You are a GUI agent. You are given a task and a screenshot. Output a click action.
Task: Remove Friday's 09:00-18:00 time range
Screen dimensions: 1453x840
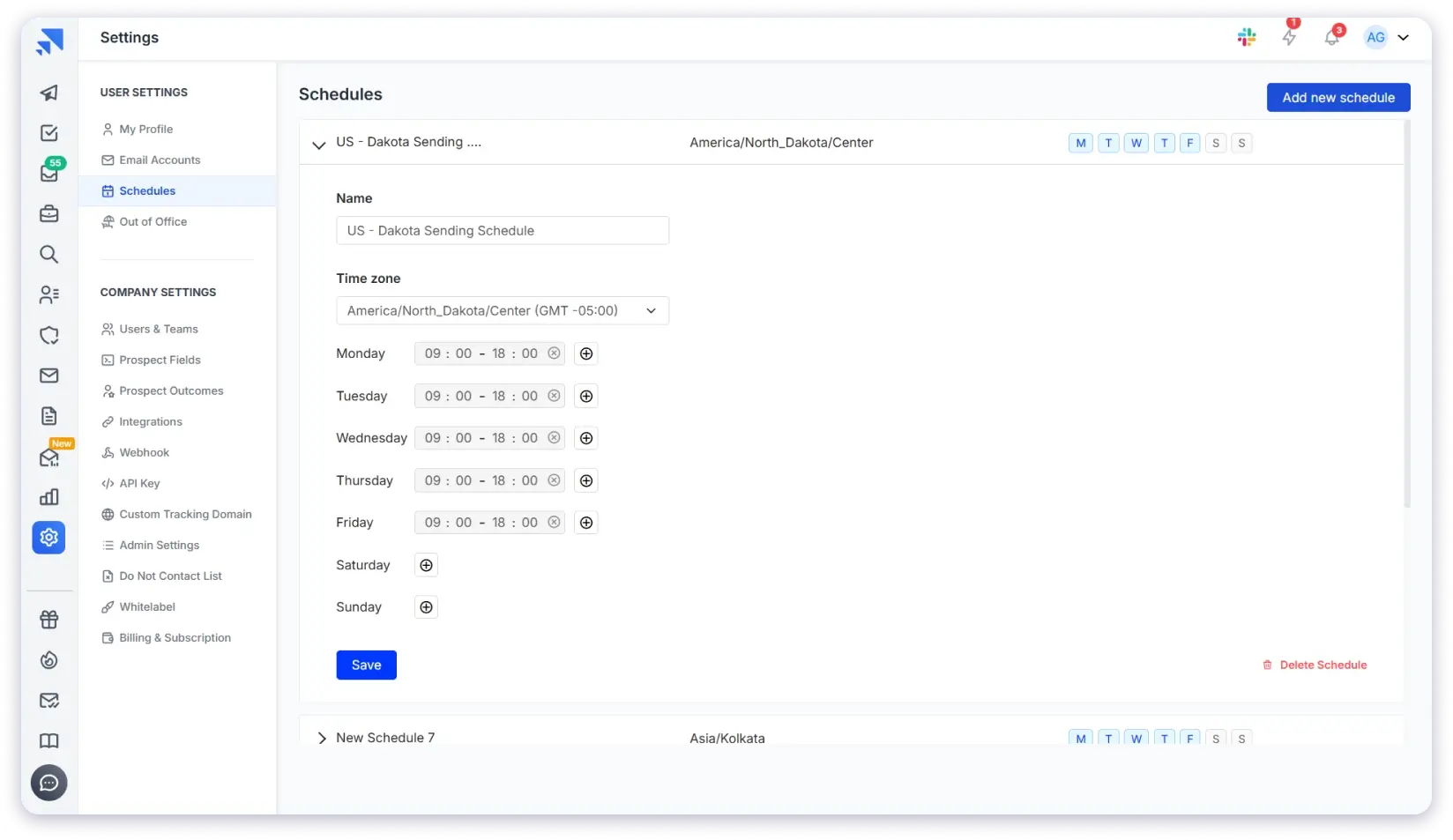pyautogui.click(x=554, y=523)
